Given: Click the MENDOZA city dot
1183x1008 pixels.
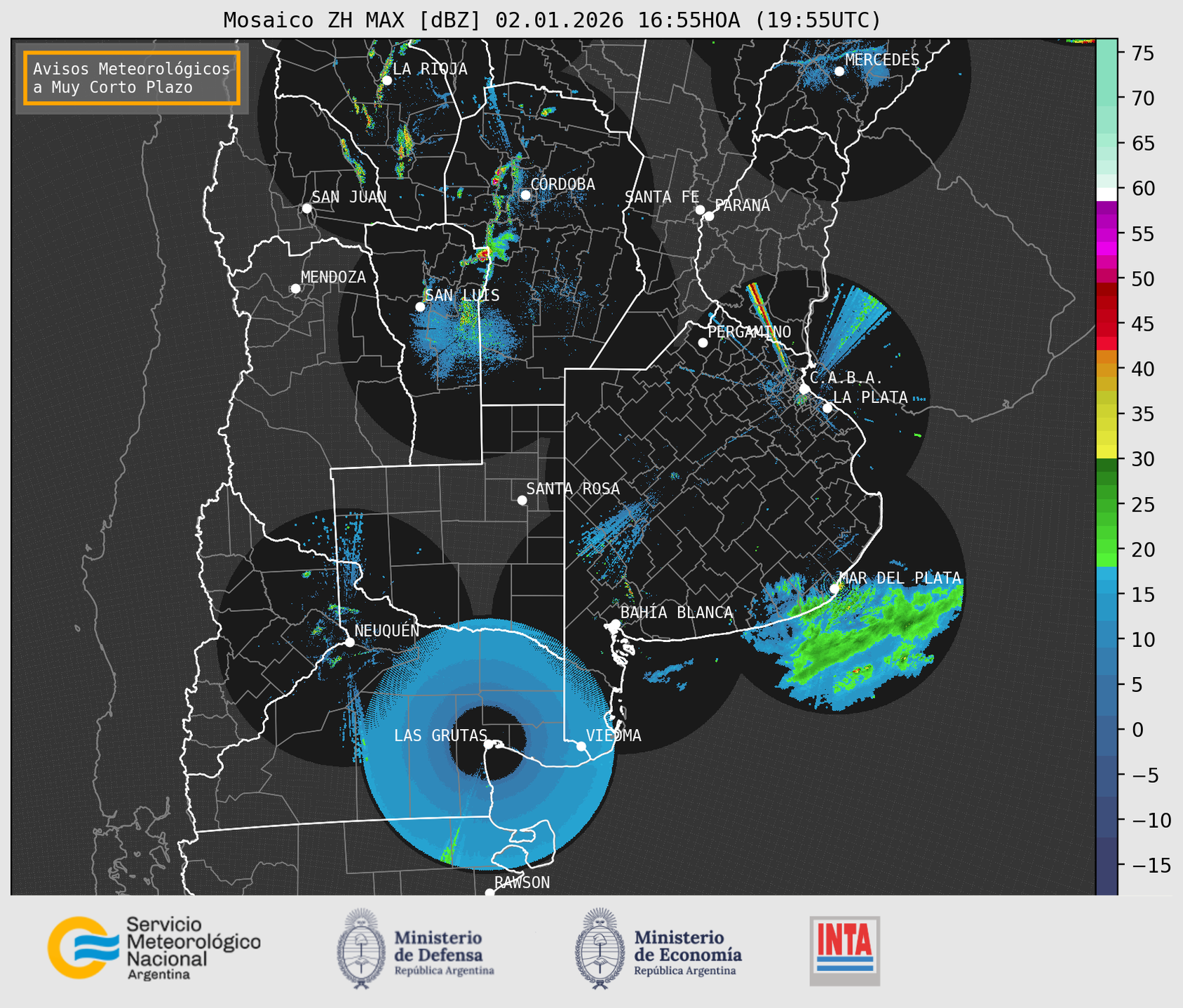Looking at the screenshot, I should click(295, 289).
